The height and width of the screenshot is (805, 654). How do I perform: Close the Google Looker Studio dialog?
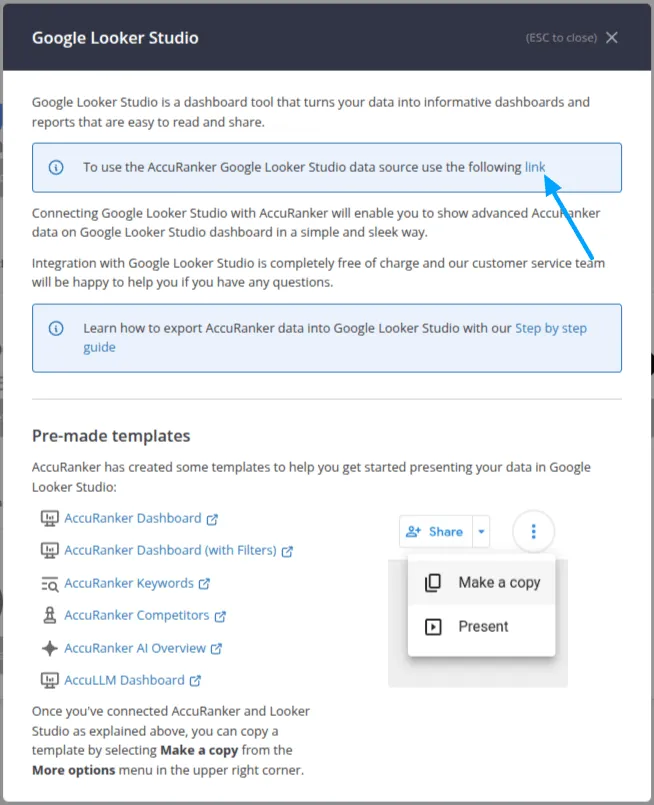pyautogui.click(x=612, y=38)
